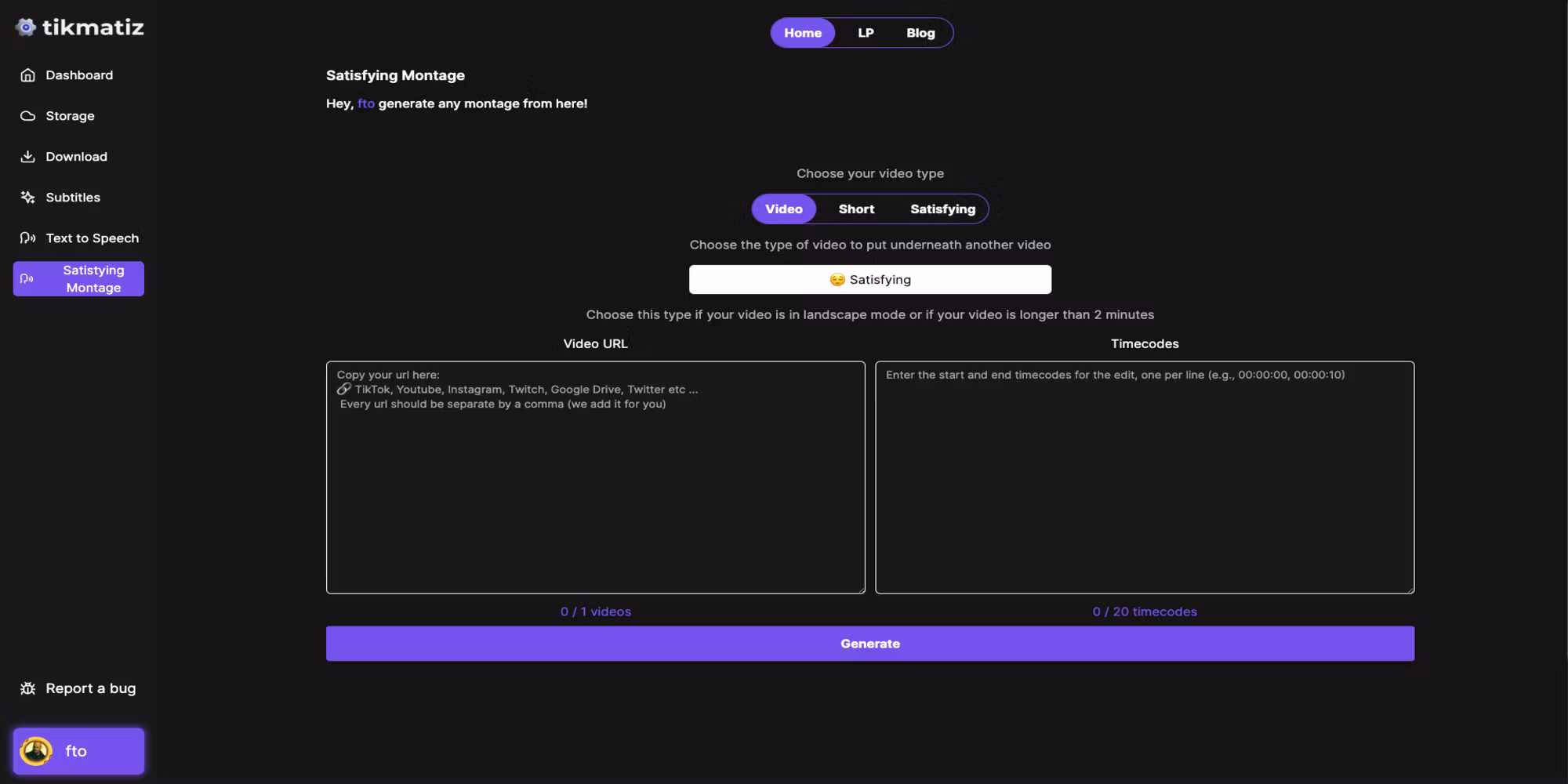Go to the Home tab

(x=802, y=33)
